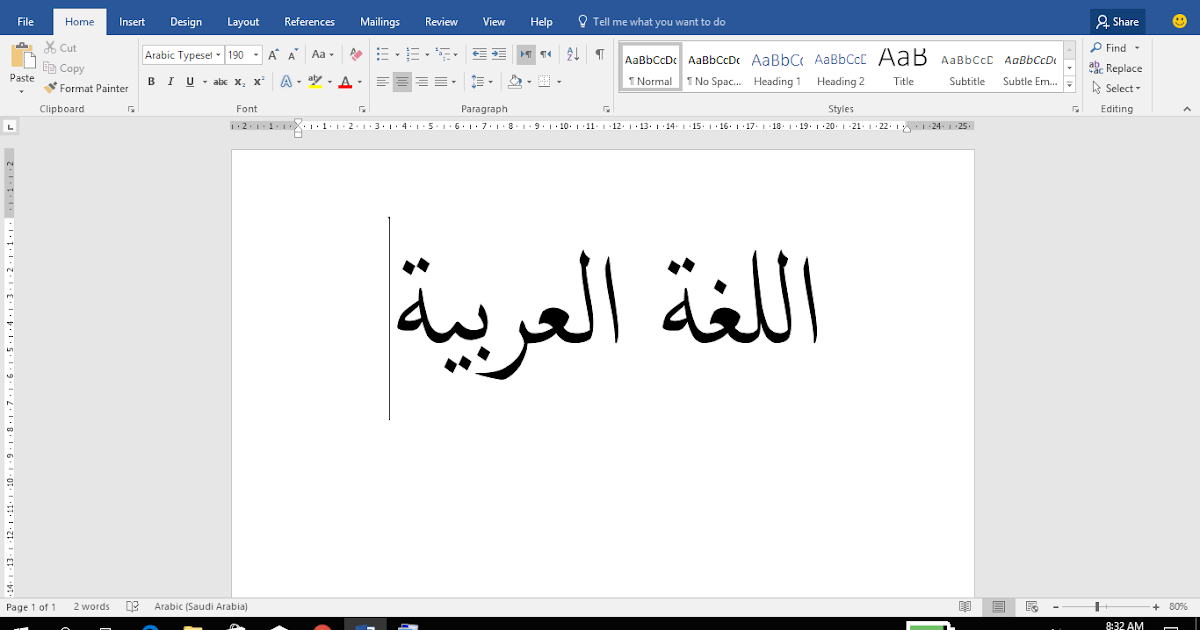Click the Increase Font Size icon
The width and height of the screenshot is (1200, 630).
click(272, 53)
